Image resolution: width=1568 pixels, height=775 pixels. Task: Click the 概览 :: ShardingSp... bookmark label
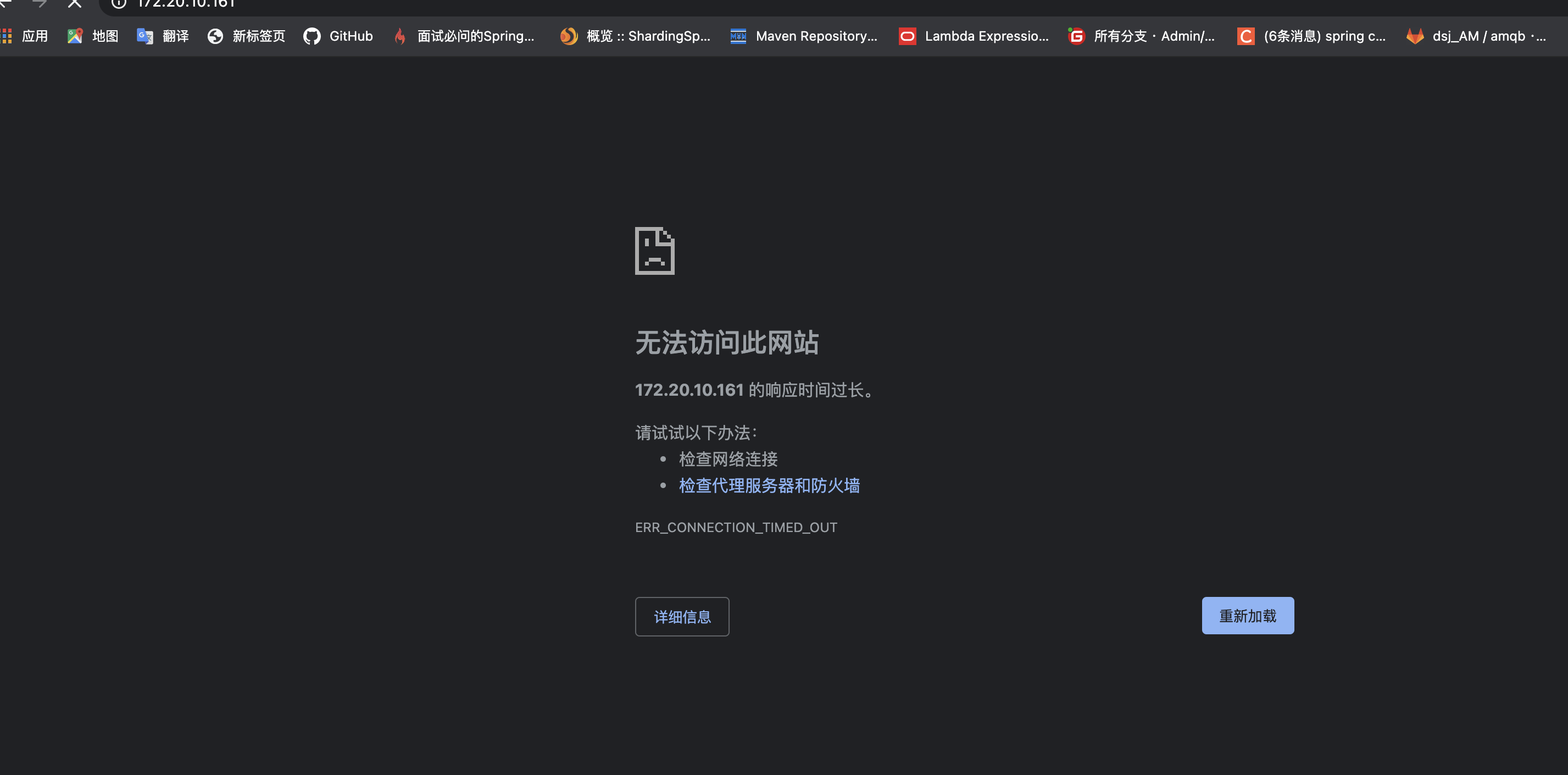click(x=648, y=36)
